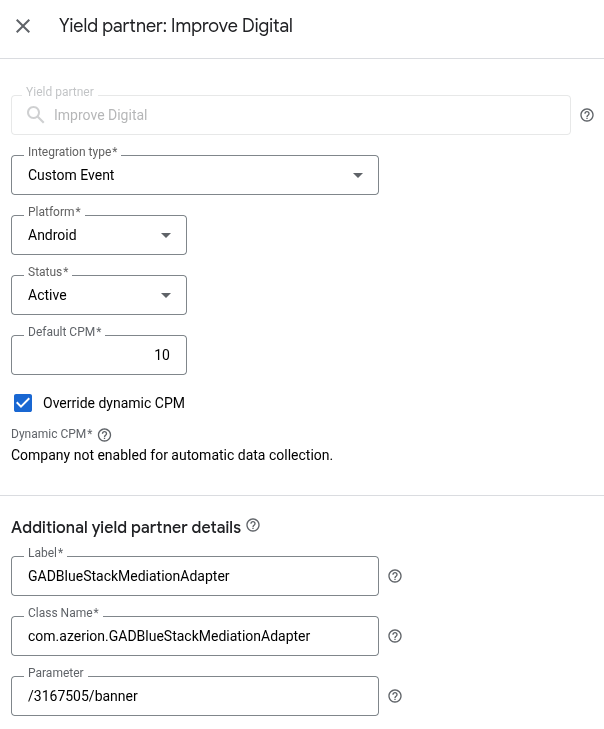Open help icon beside the Label field

coord(395,576)
